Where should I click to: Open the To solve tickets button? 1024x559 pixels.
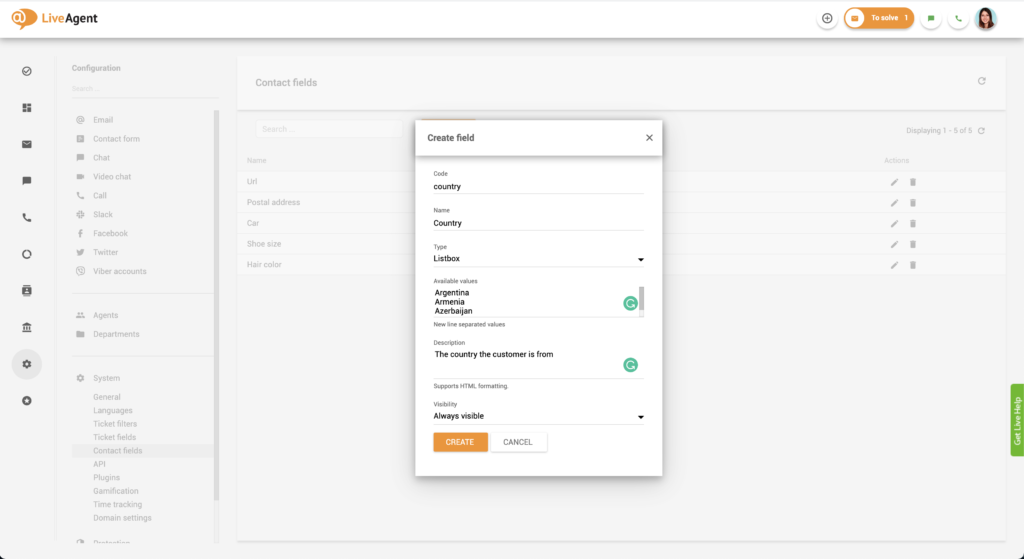(879, 18)
